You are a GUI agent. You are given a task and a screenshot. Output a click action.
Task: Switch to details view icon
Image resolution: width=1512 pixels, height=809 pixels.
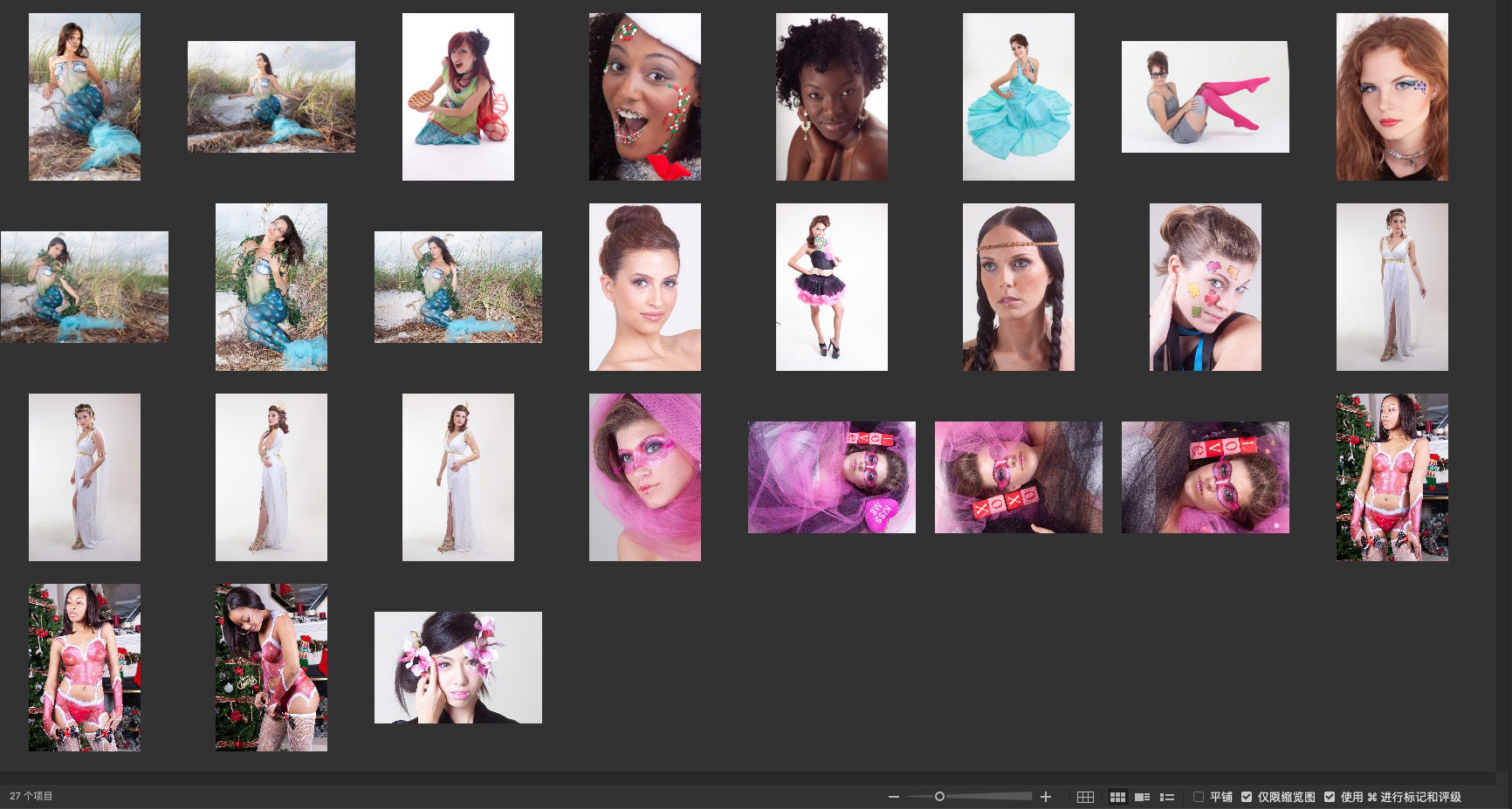pos(1142,797)
